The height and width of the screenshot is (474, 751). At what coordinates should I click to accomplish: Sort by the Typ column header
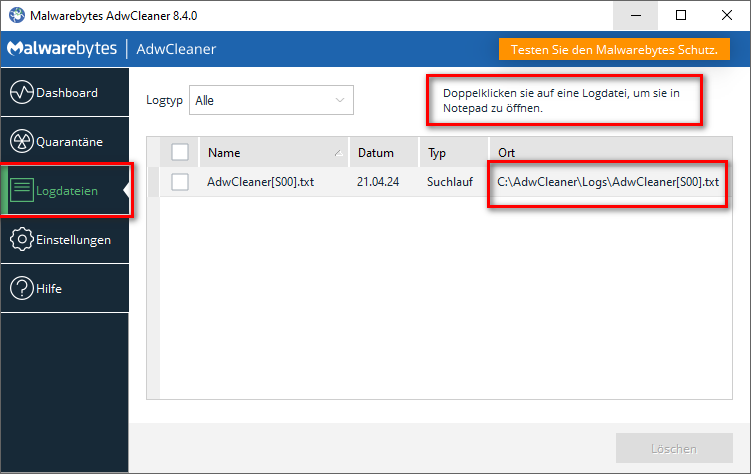[454, 152]
